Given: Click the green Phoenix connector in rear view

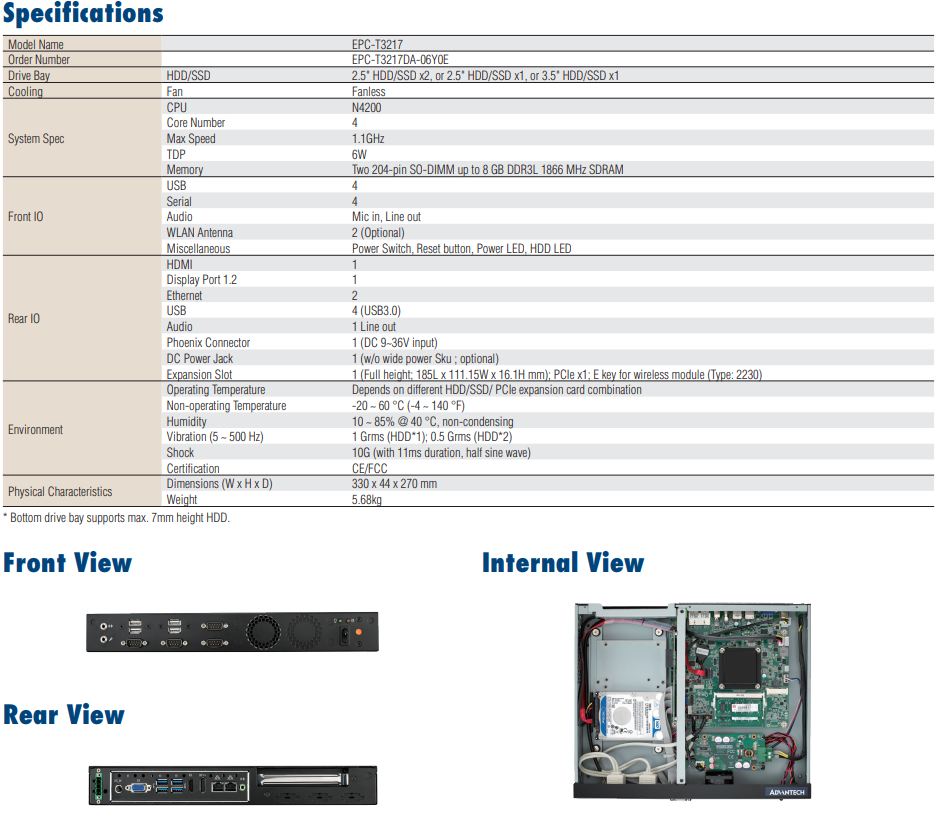Looking at the screenshot, I should point(98,786).
